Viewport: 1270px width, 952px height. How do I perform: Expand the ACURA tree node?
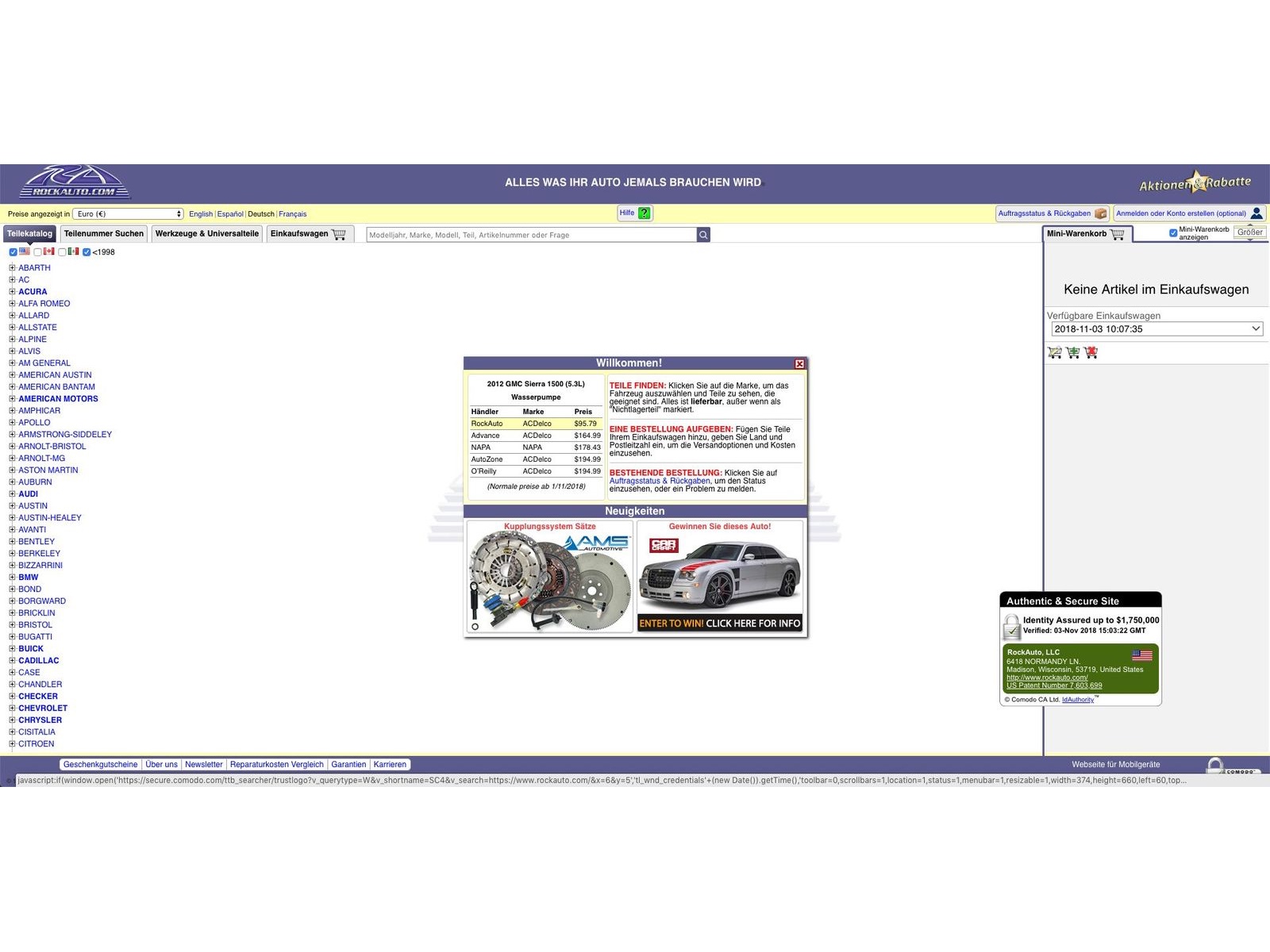coord(12,292)
